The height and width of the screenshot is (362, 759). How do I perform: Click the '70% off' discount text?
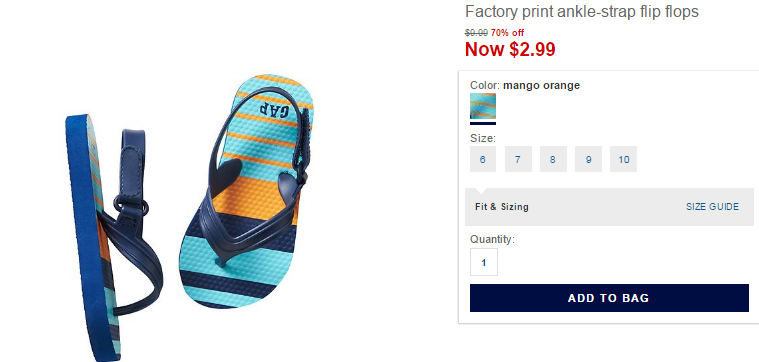click(x=507, y=33)
